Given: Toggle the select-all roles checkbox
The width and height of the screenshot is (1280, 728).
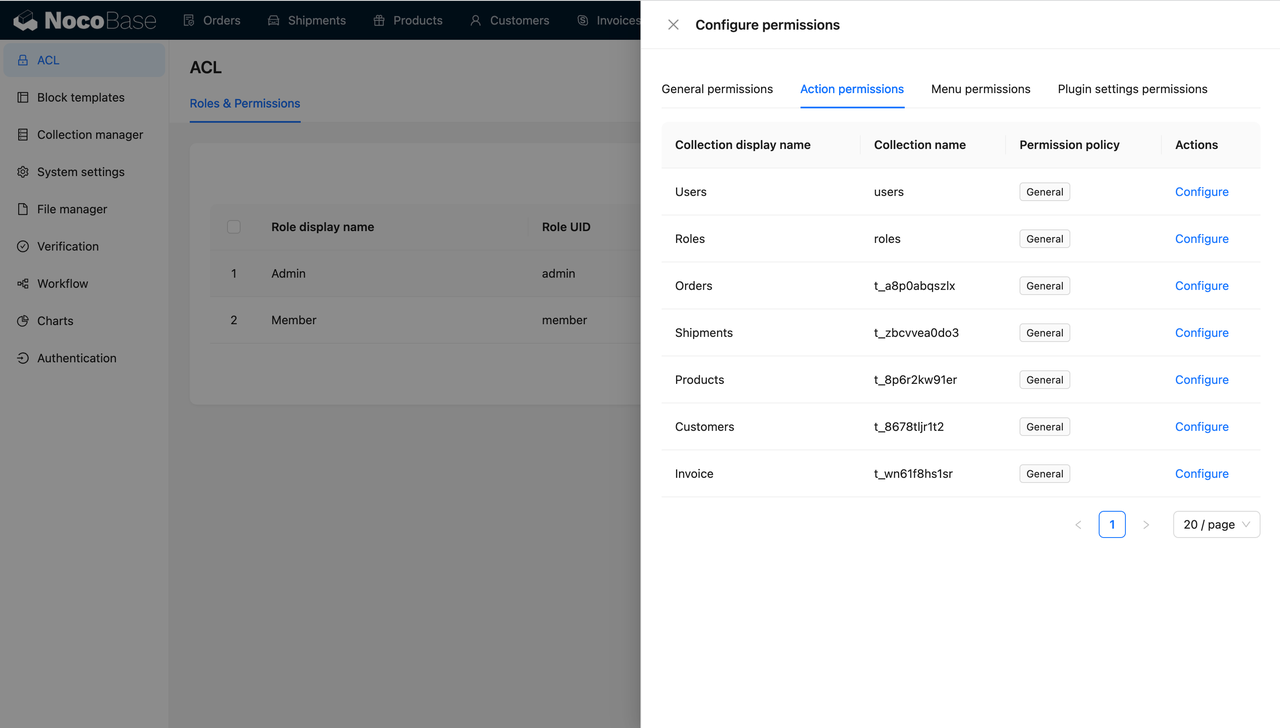Looking at the screenshot, I should [234, 227].
